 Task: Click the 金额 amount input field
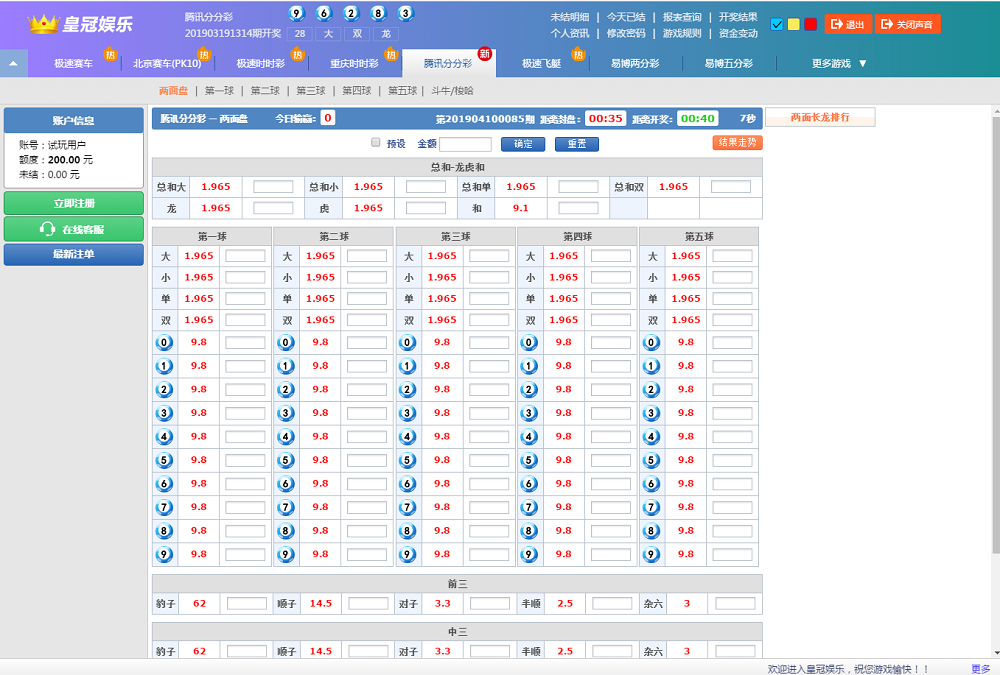point(465,144)
